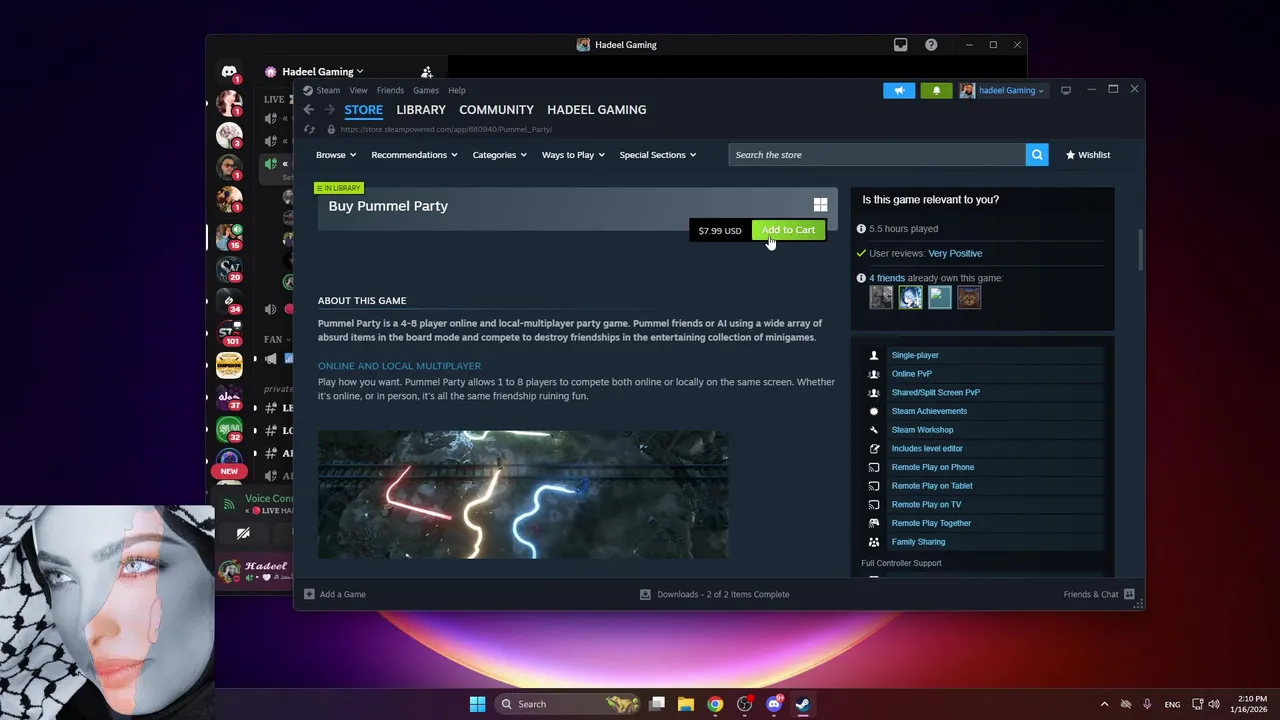
Task: Open Chrome from the taskbar
Action: pyautogui.click(x=715, y=704)
